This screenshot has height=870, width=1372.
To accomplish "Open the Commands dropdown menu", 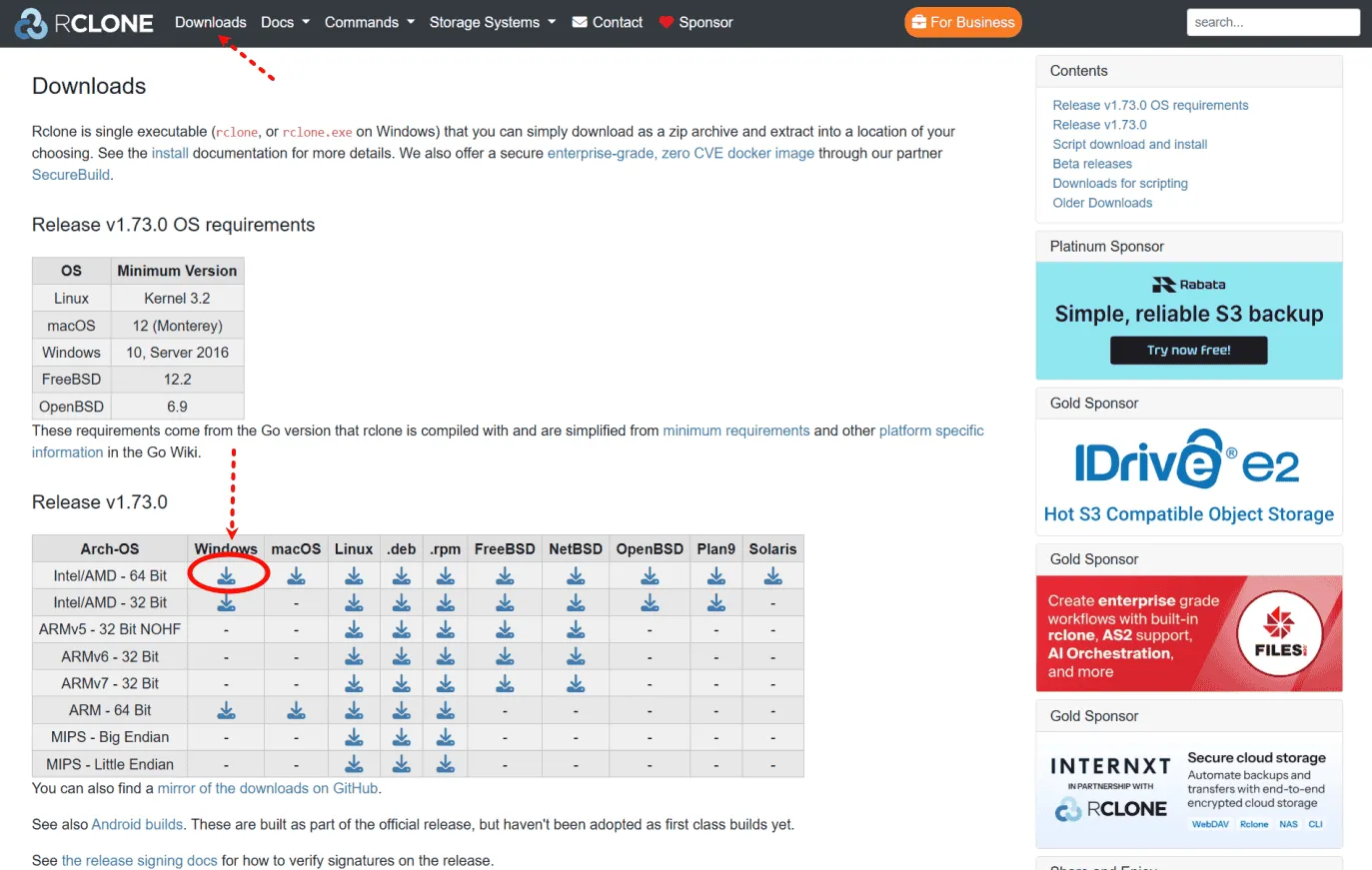I will (x=369, y=22).
